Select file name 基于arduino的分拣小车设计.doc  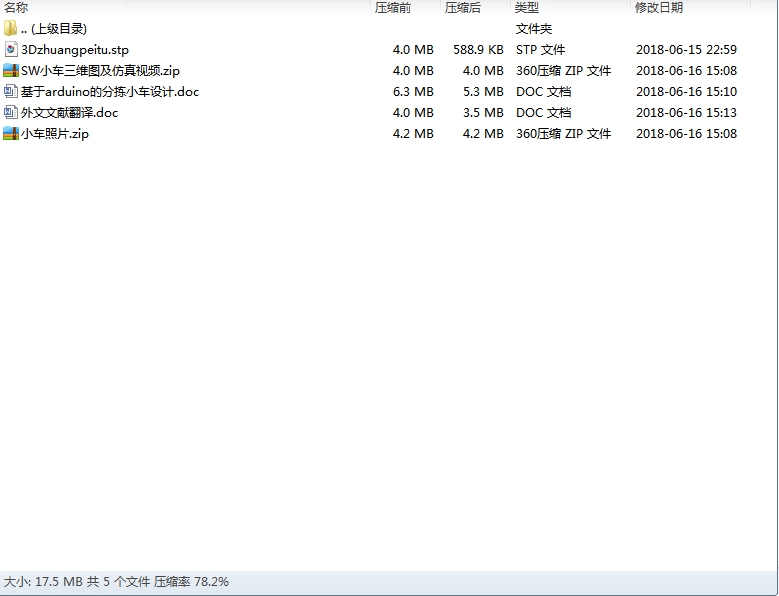coord(110,92)
